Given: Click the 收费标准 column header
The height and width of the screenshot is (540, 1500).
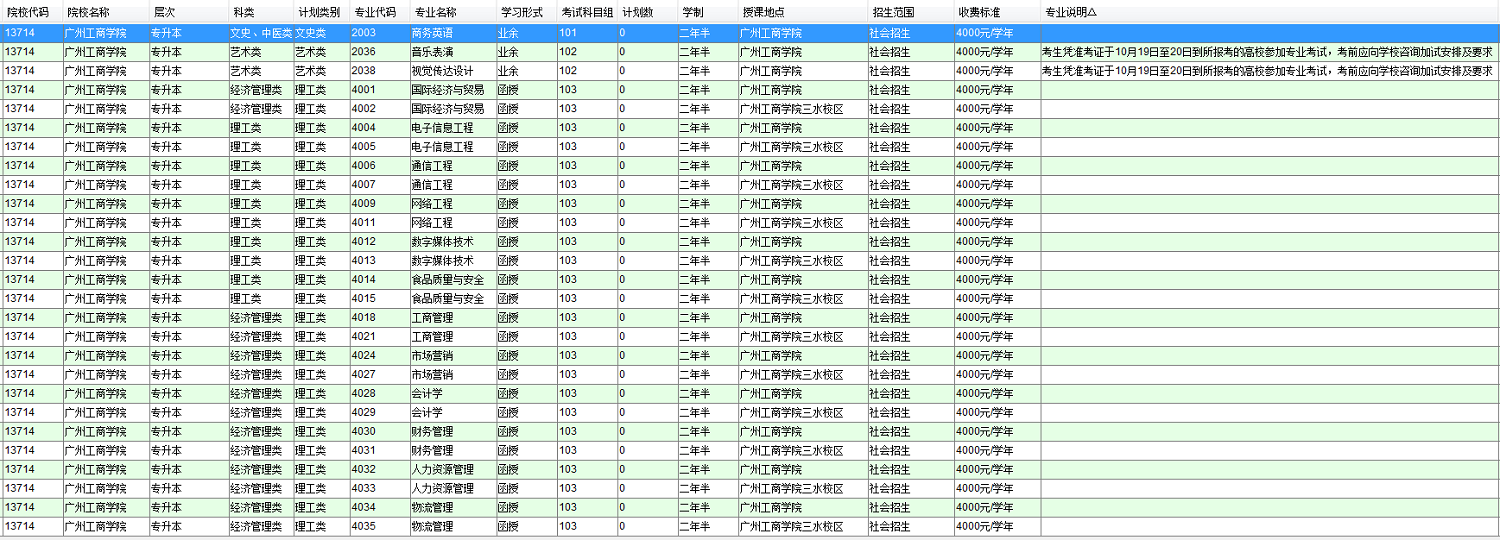Looking at the screenshot, I should coord(979,13).
